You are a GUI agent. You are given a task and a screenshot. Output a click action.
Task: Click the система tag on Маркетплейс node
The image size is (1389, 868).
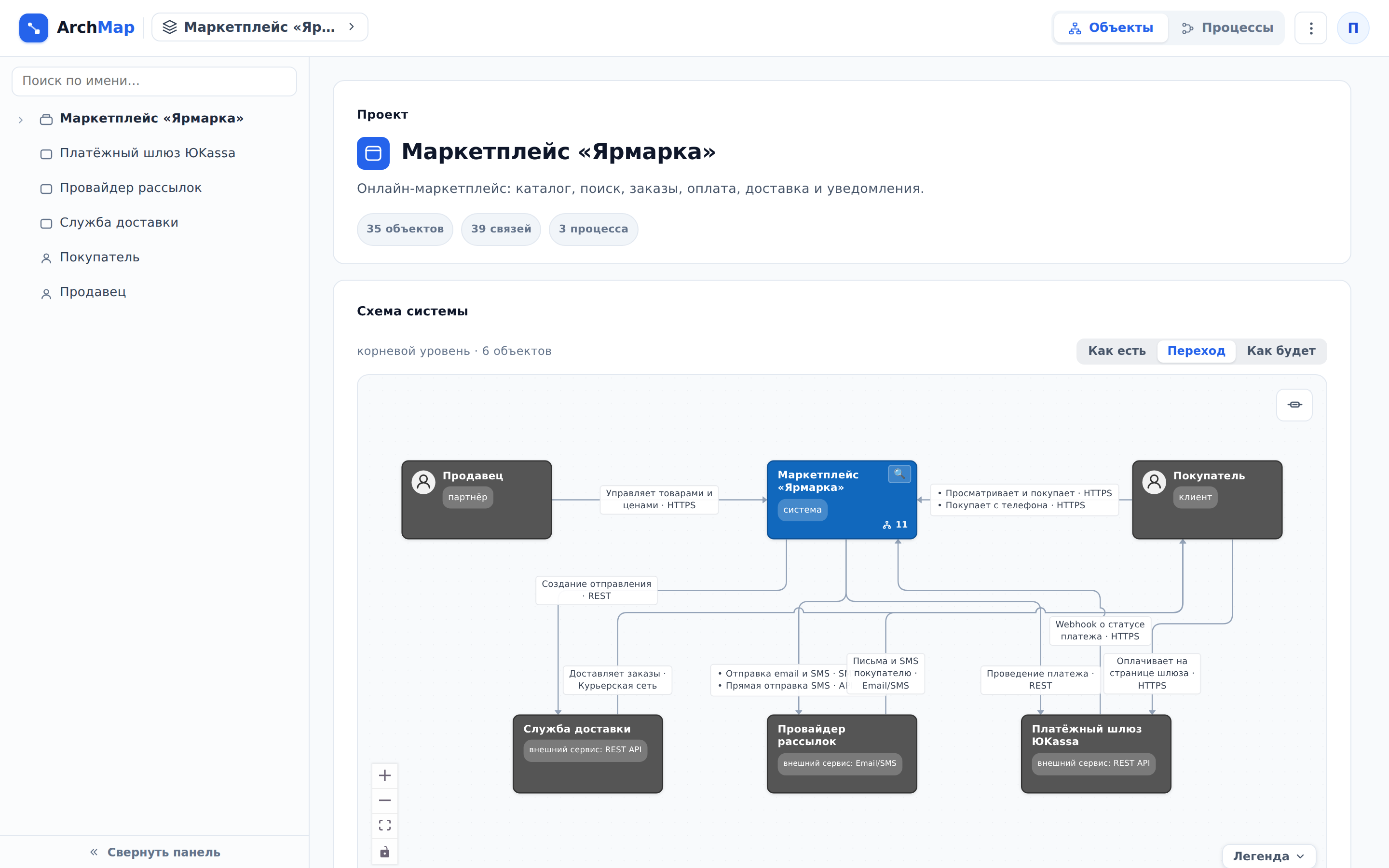tap(803, 510)
